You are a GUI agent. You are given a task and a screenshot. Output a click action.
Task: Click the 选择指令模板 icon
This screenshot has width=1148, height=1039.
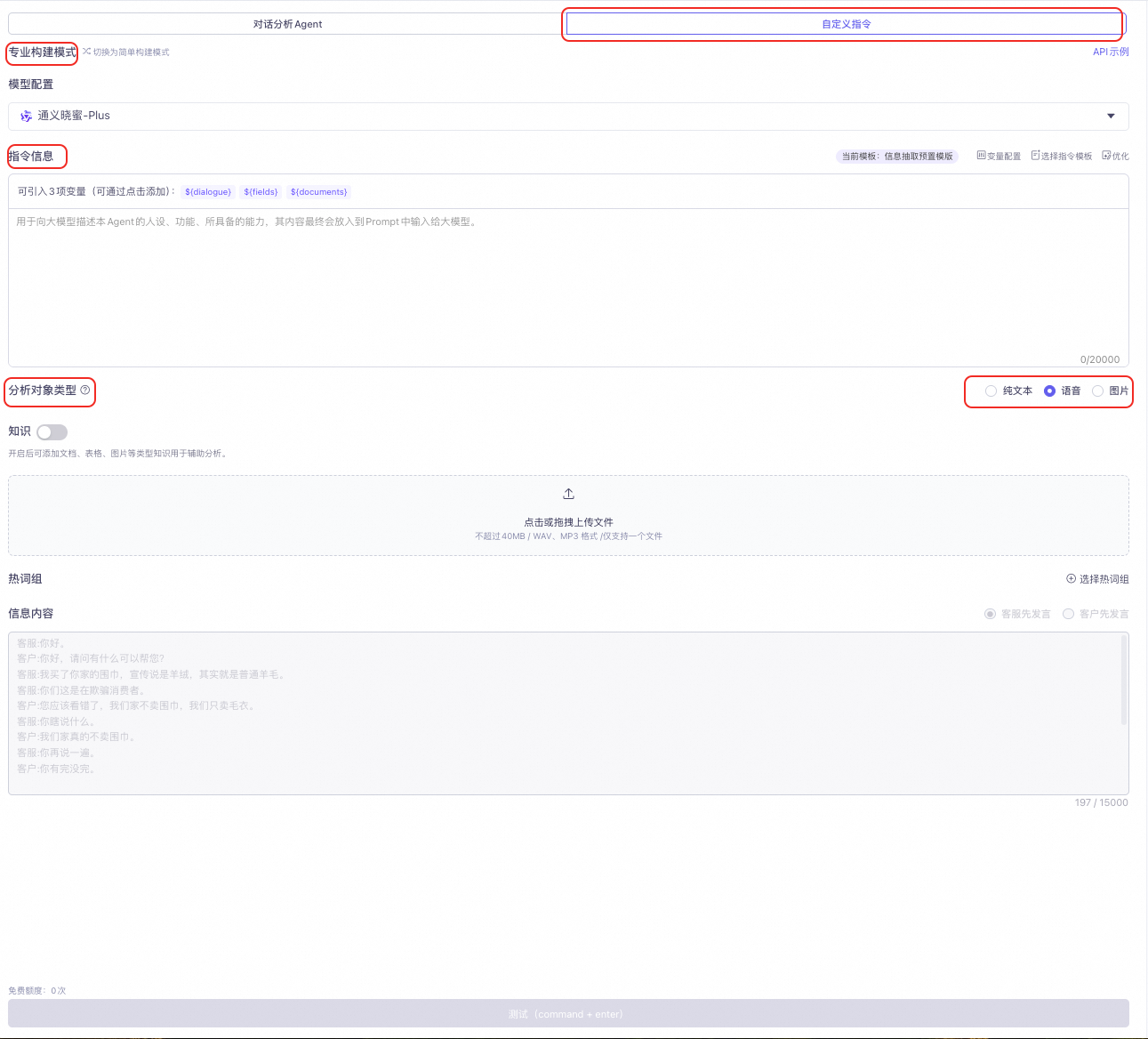[1035, 156]
